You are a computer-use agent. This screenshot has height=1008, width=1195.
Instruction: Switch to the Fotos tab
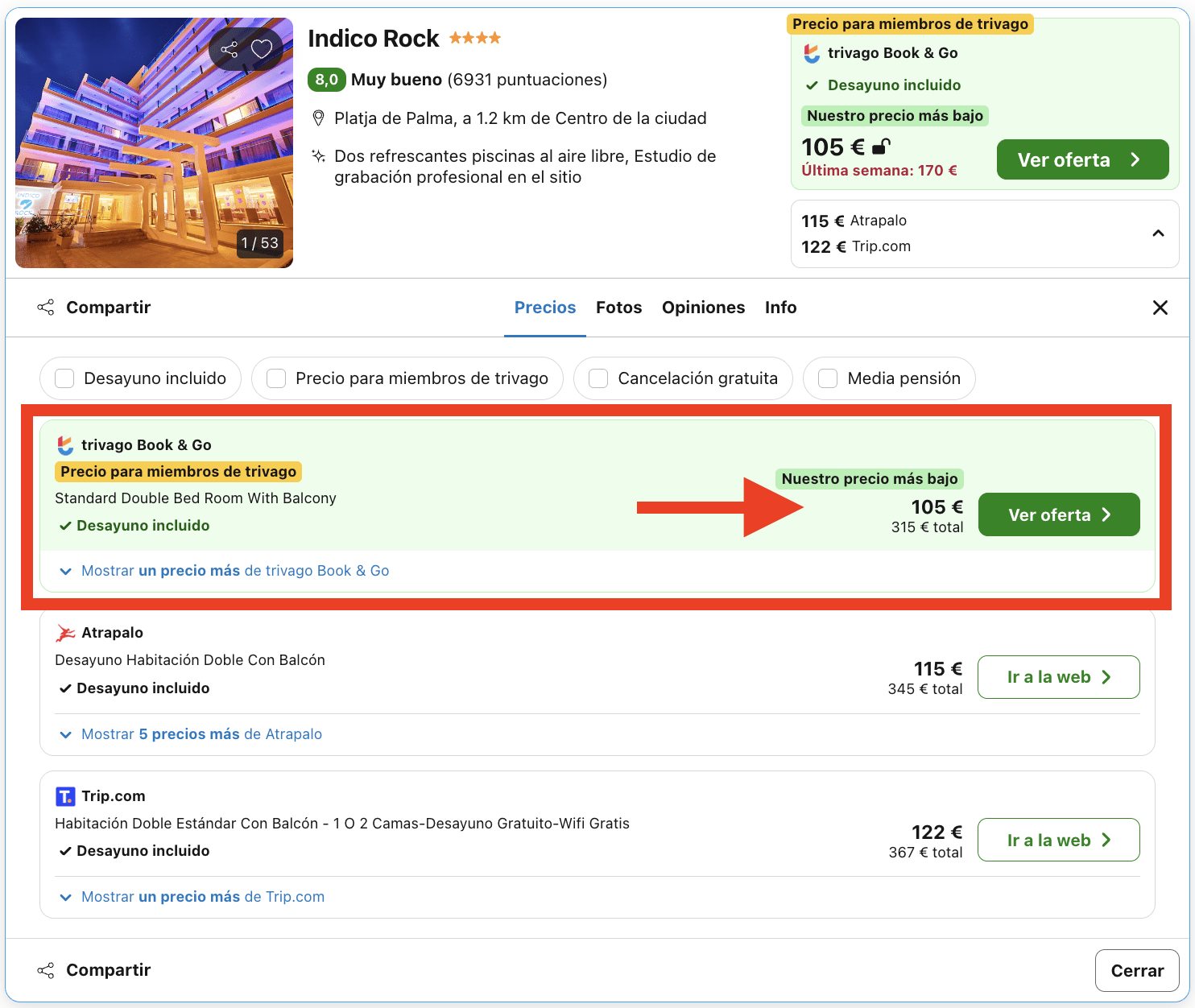618,308
